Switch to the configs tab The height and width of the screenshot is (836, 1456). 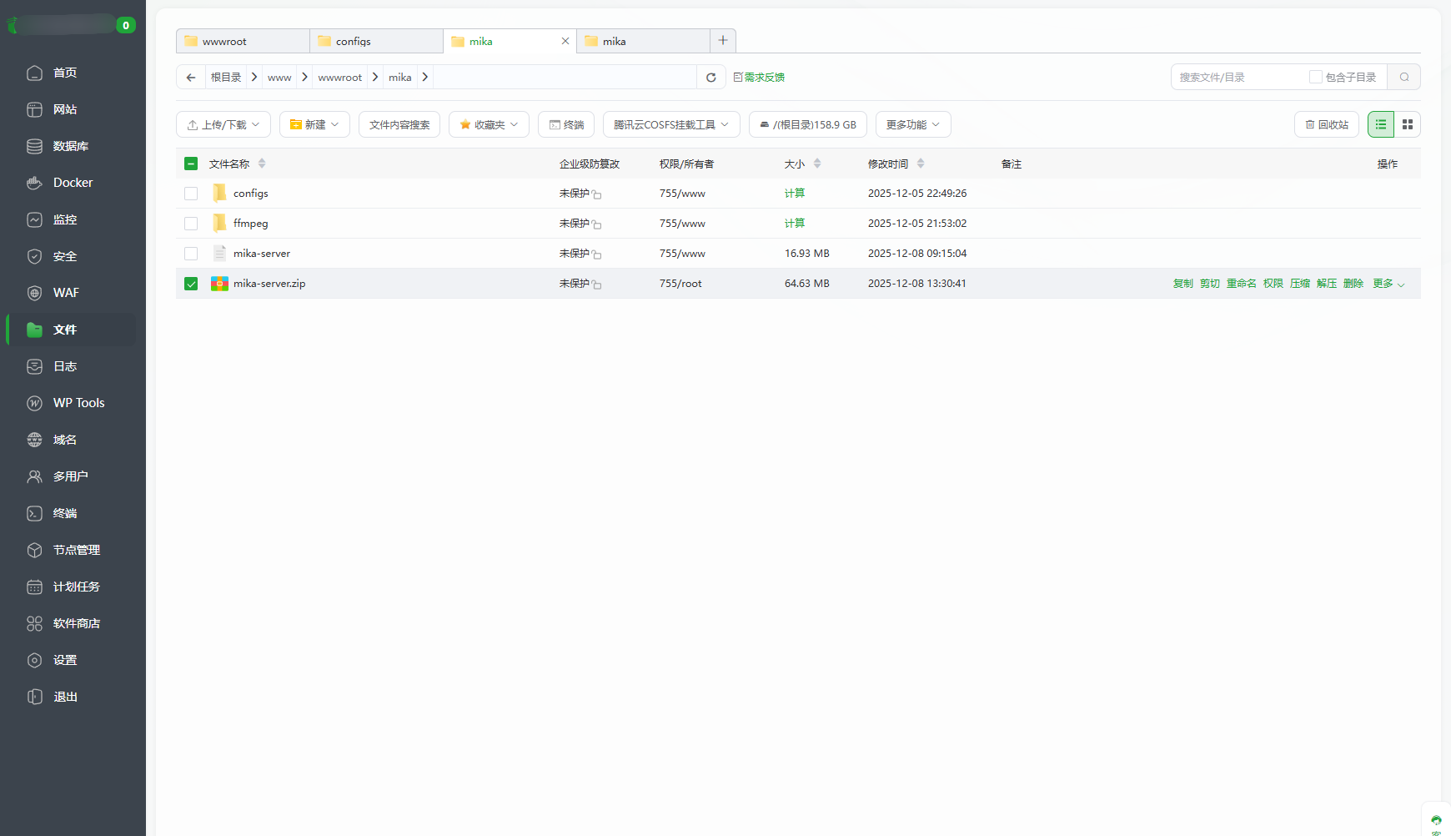(375, 41)
